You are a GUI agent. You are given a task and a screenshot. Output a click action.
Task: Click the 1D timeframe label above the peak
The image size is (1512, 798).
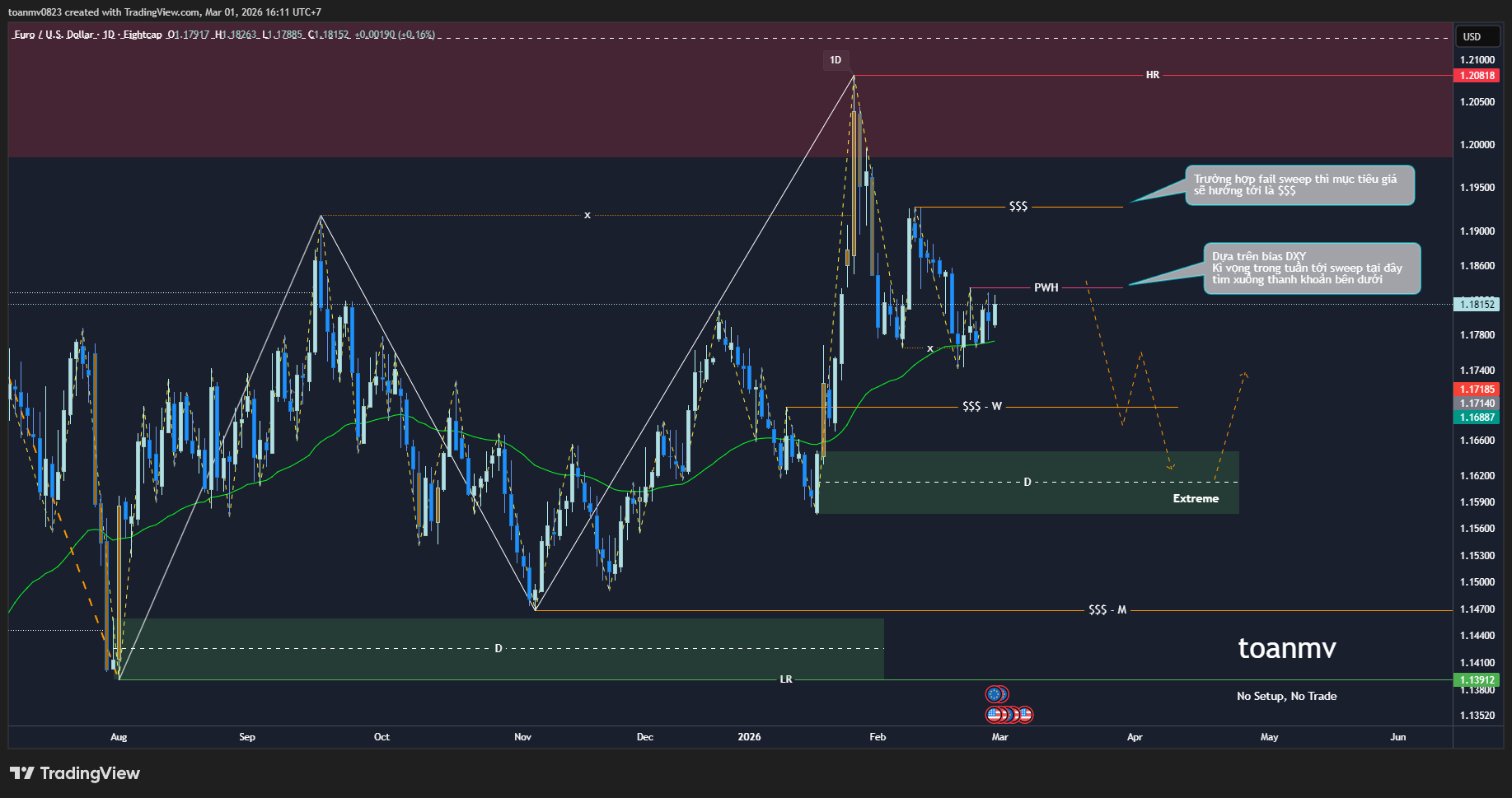(836, 60)
